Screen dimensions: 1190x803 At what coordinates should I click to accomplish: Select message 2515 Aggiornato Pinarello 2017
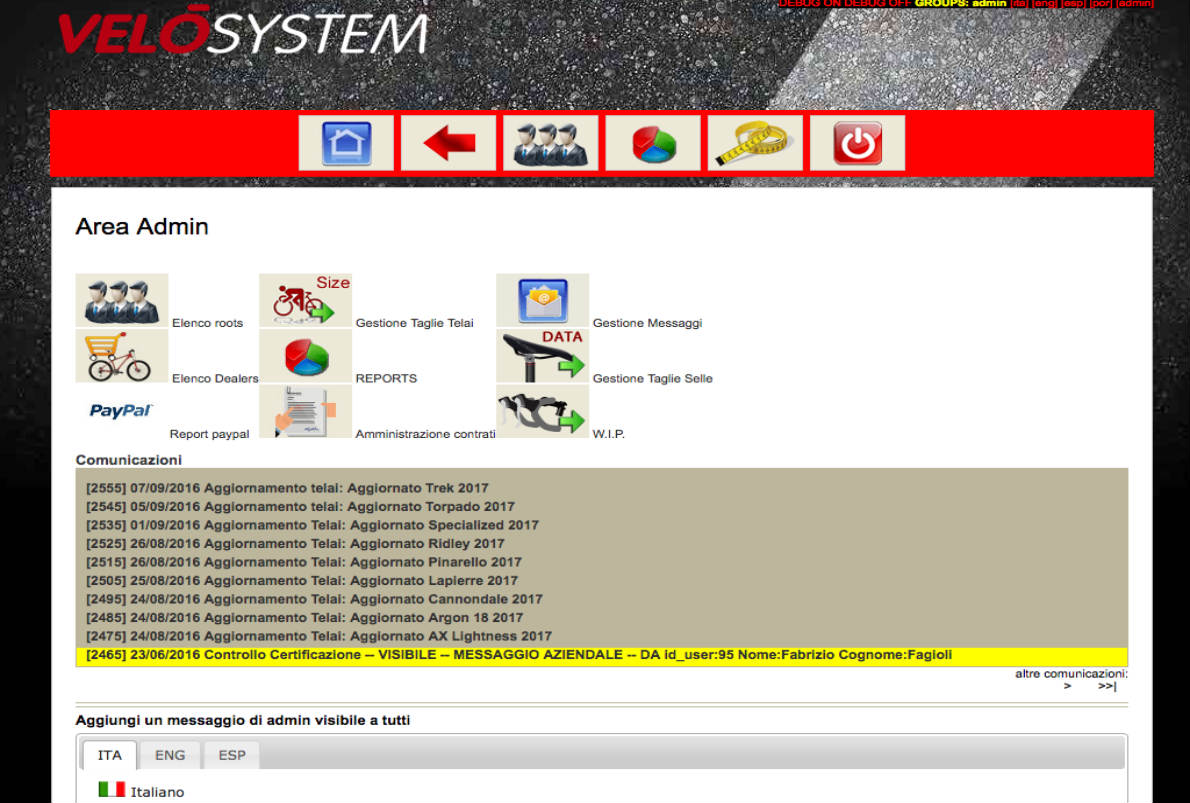304,562
